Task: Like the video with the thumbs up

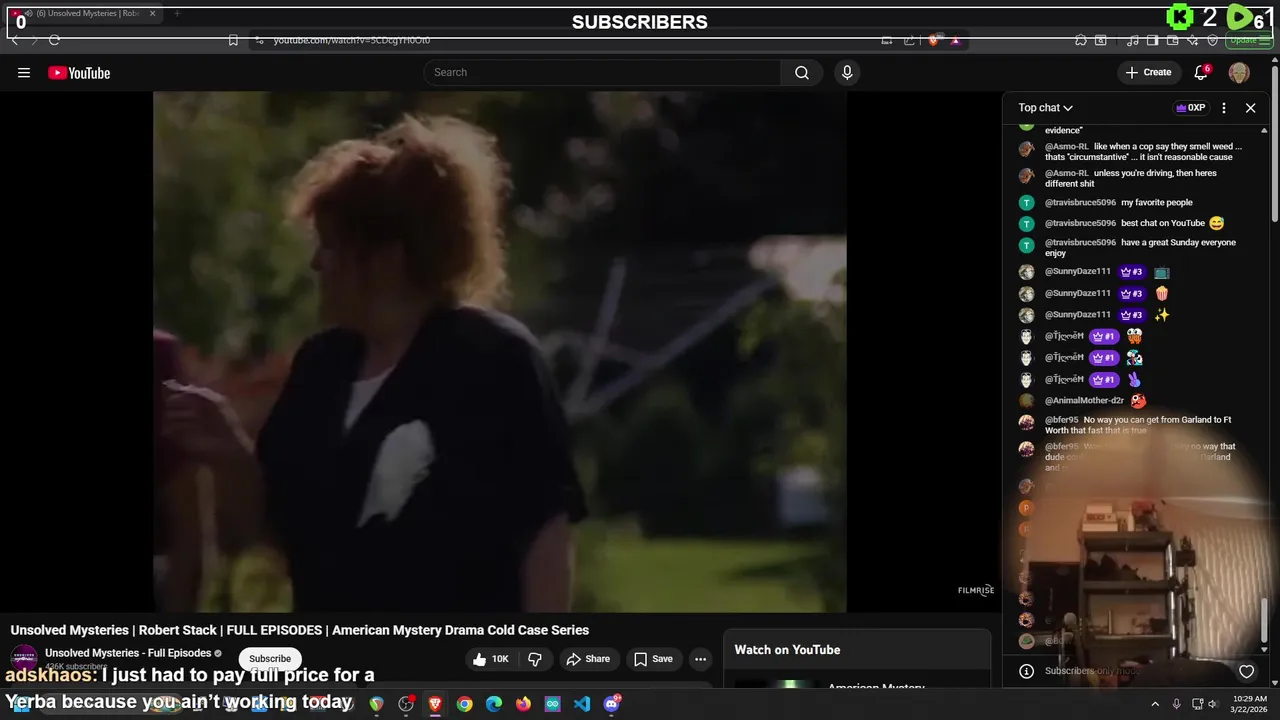Action: pyautogui.click(x=491, y=659)
